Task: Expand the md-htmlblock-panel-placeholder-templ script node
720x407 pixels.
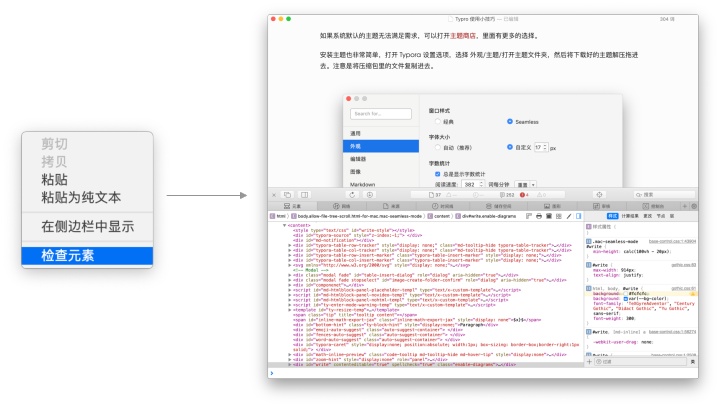Action: click(x=290, y=290)
